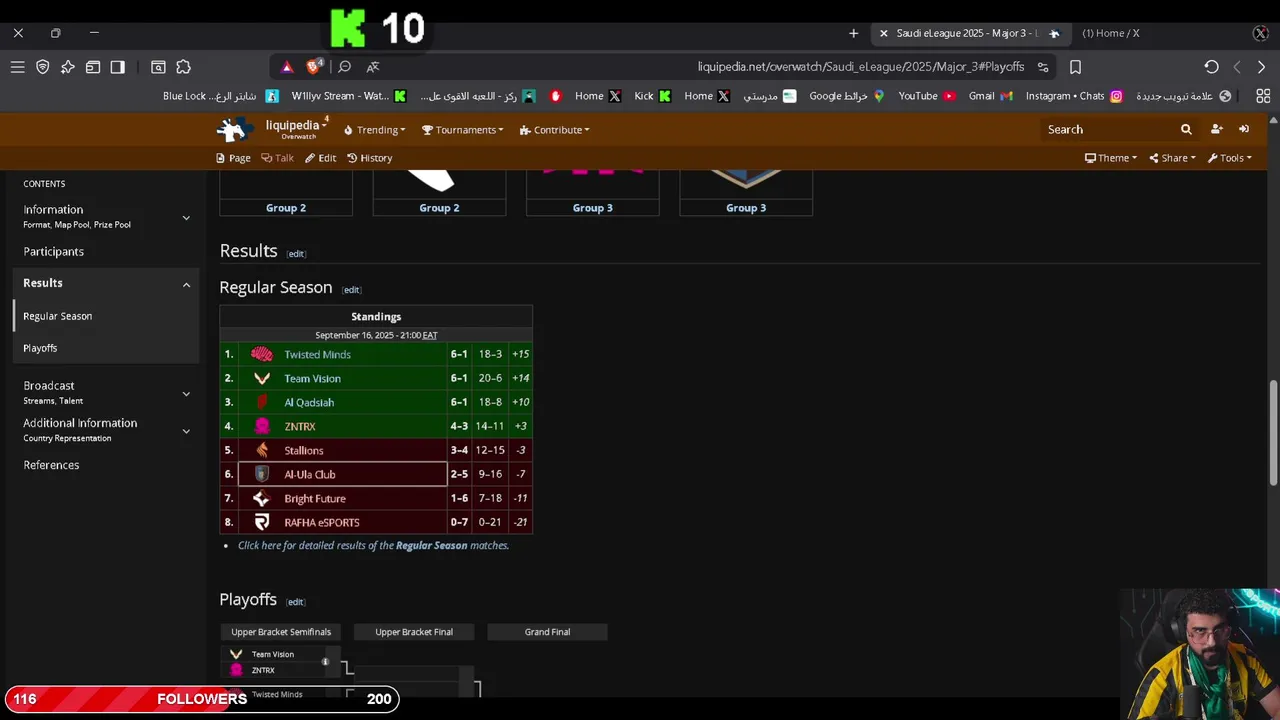Go to Participants in contents sidebar
The height and width of the screenshot is (720, 1280).
click(53, 252)
